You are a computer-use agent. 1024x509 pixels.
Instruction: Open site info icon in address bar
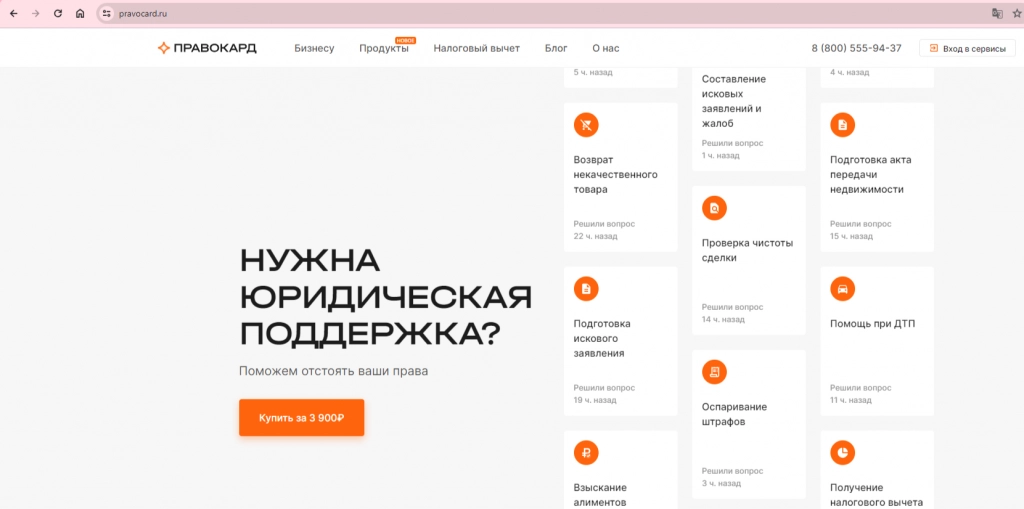coord(107,13)
